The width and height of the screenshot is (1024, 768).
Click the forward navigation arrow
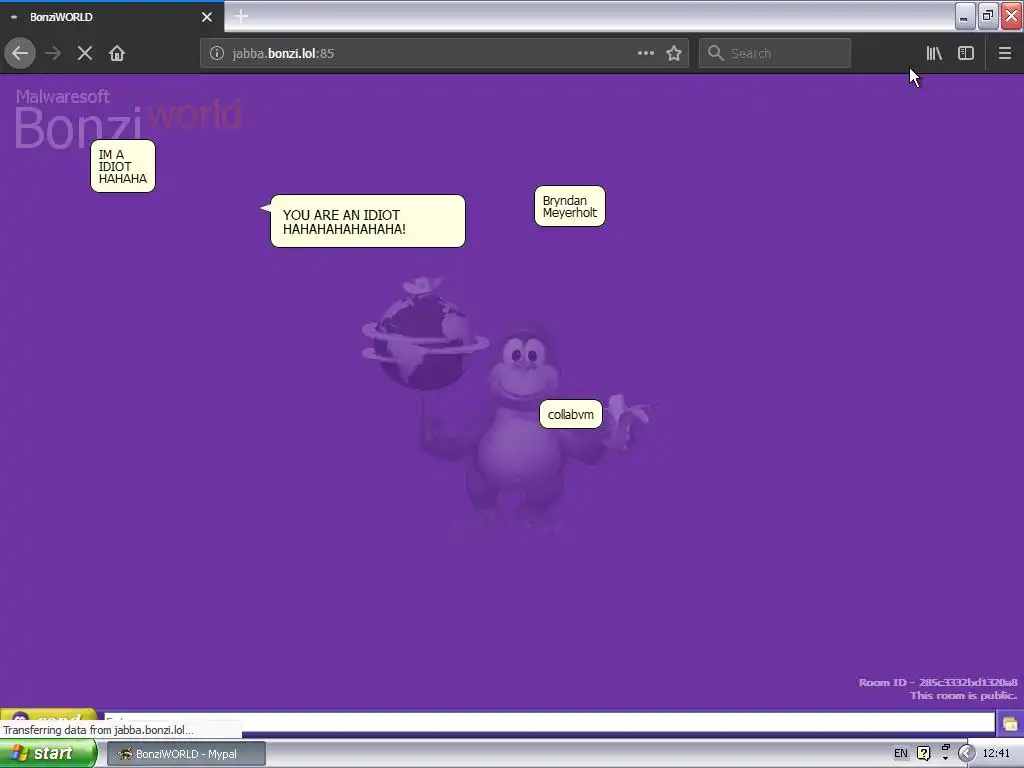coord(53,53)
